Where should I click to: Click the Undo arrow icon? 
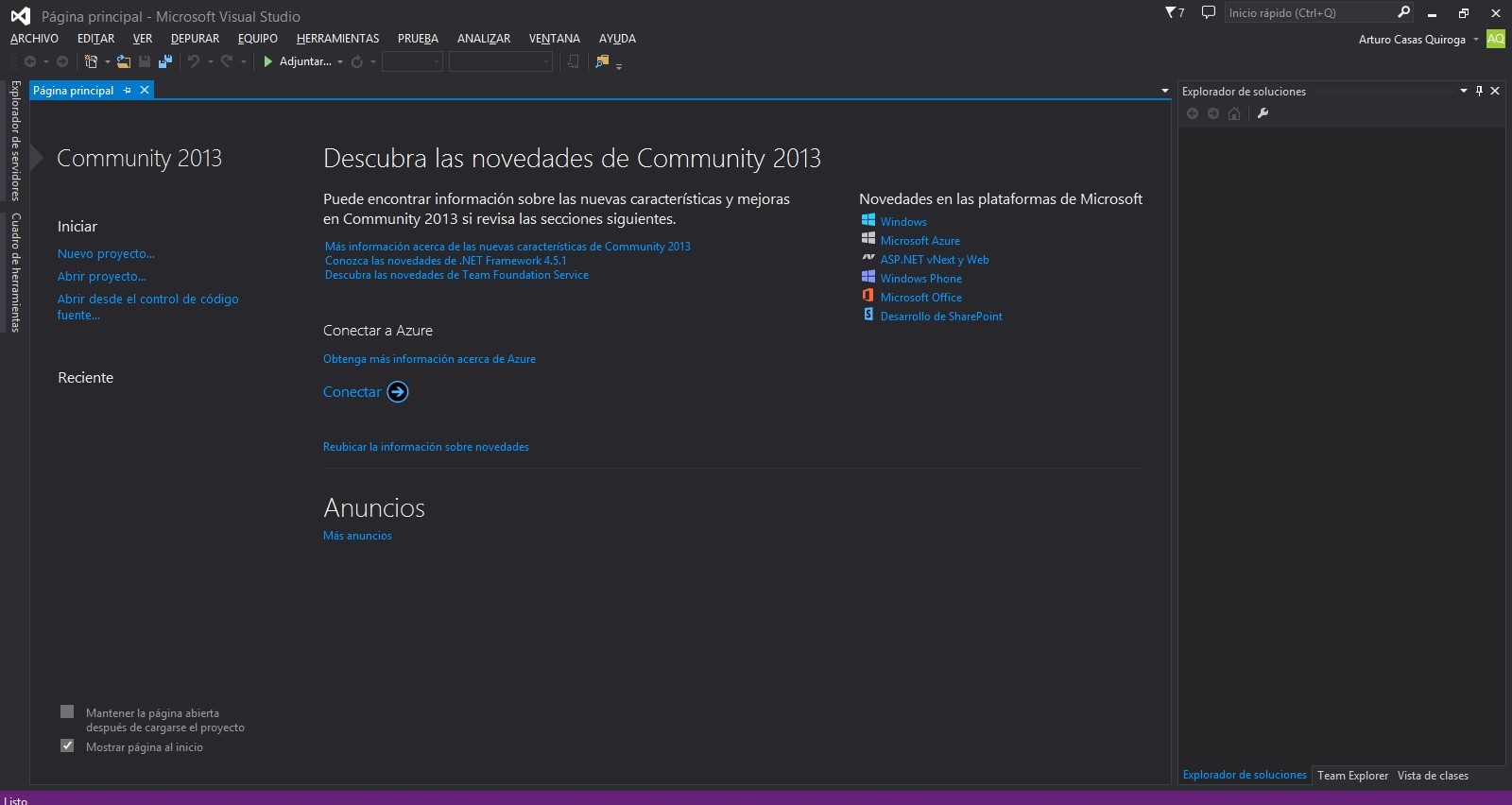(x=194, y=61)
